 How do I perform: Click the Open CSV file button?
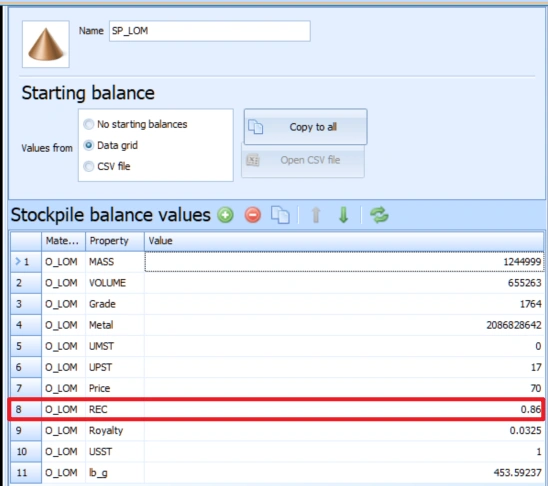303,160
